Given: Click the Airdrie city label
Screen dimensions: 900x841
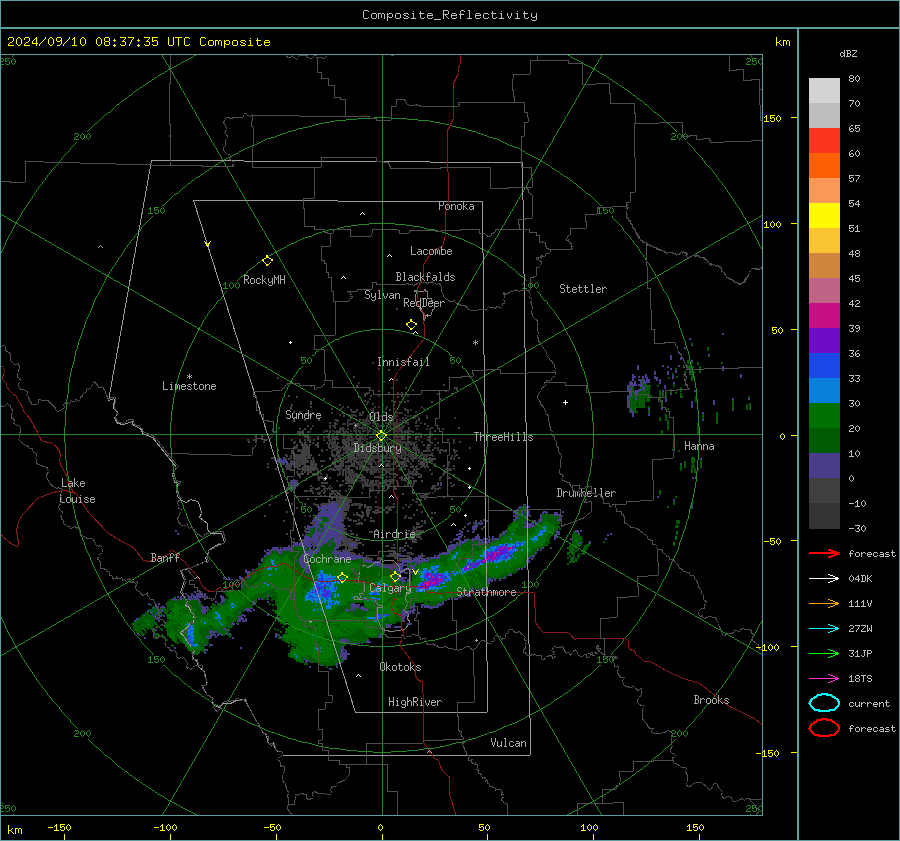Looking at the screenshot, I should click(394, 534).
